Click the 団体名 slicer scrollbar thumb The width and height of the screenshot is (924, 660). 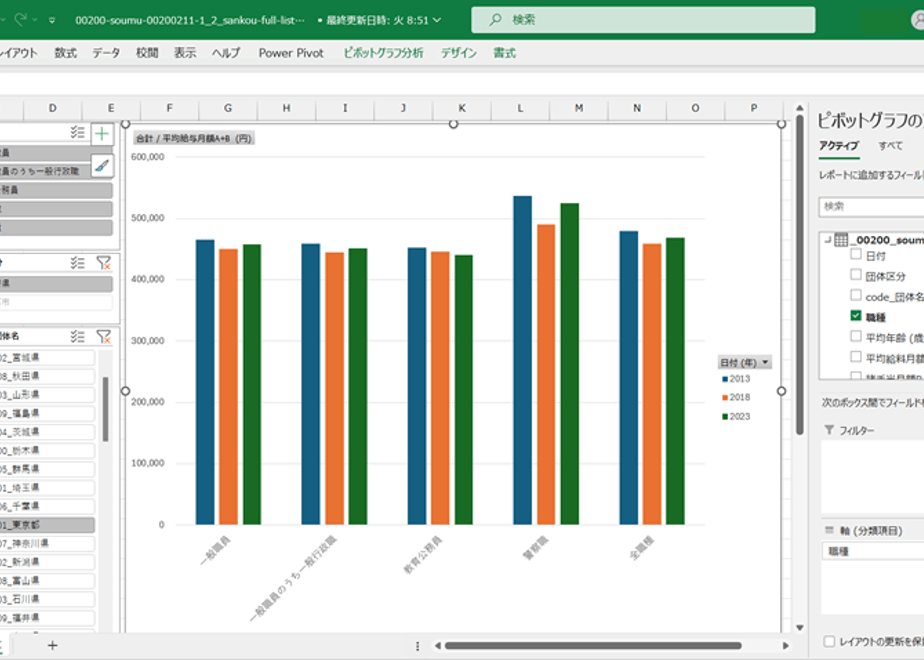pos(105,409)
